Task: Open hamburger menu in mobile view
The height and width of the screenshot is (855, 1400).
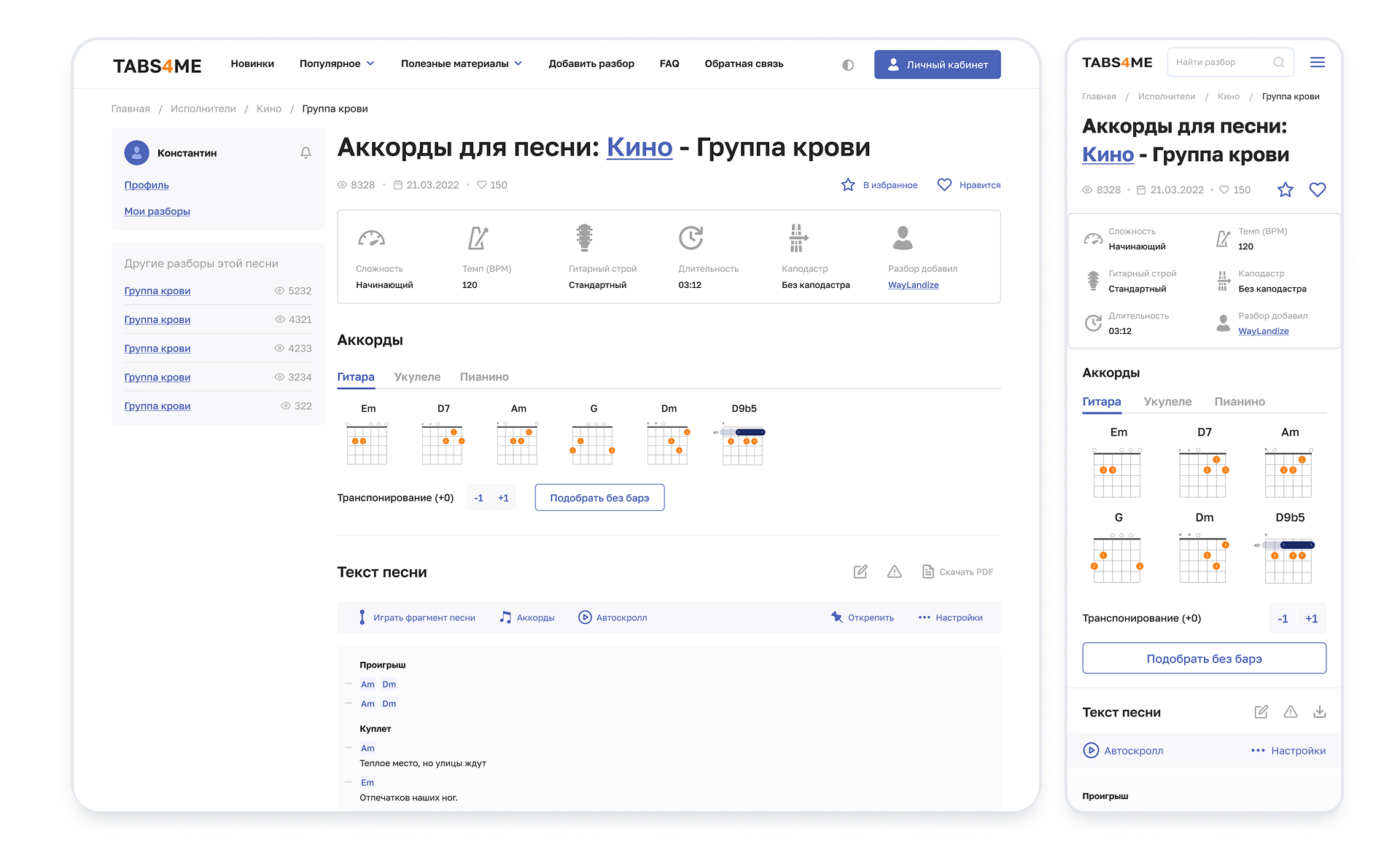Action: (1318, 63)
